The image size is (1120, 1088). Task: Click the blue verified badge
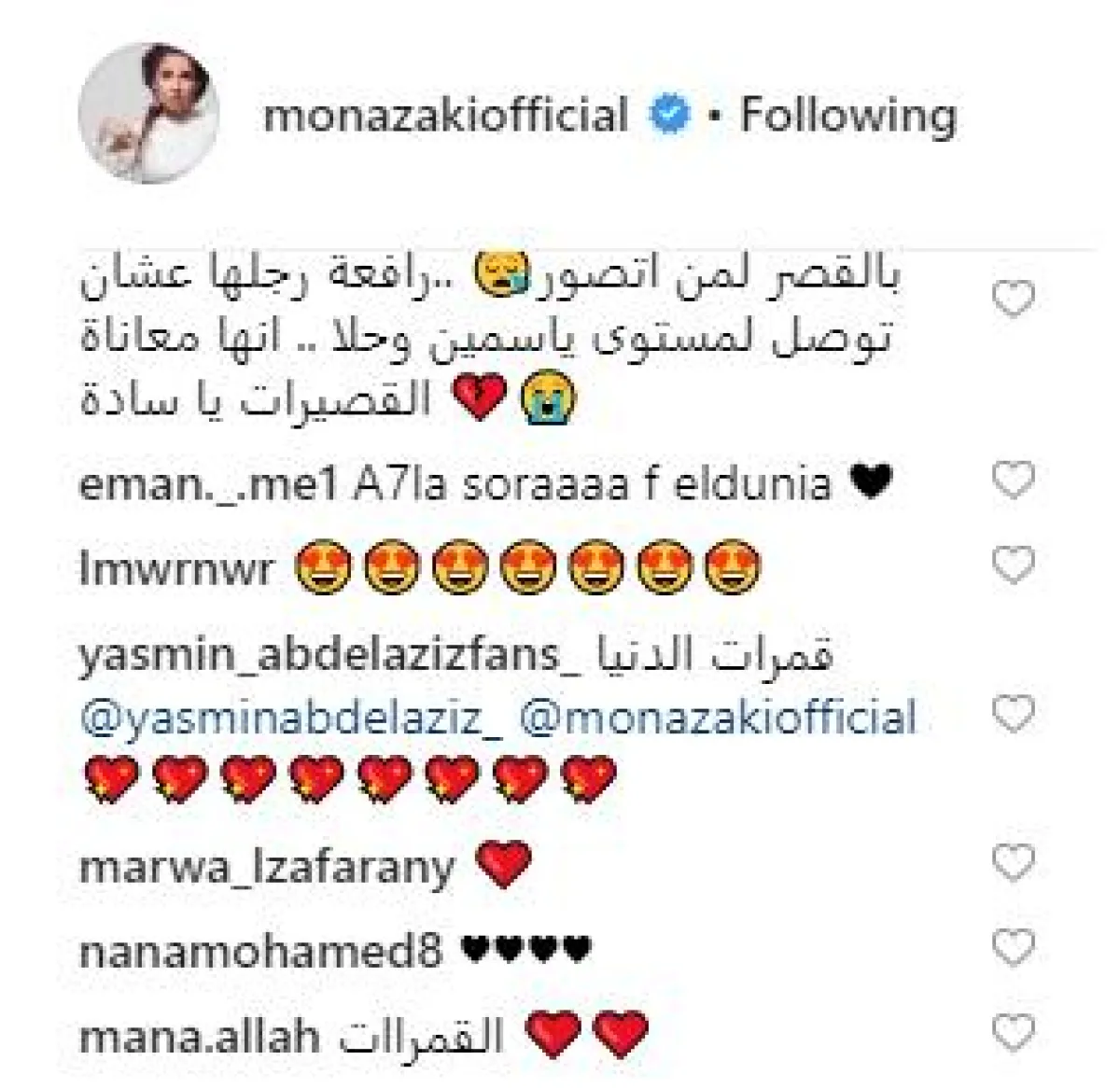(669, 117)
